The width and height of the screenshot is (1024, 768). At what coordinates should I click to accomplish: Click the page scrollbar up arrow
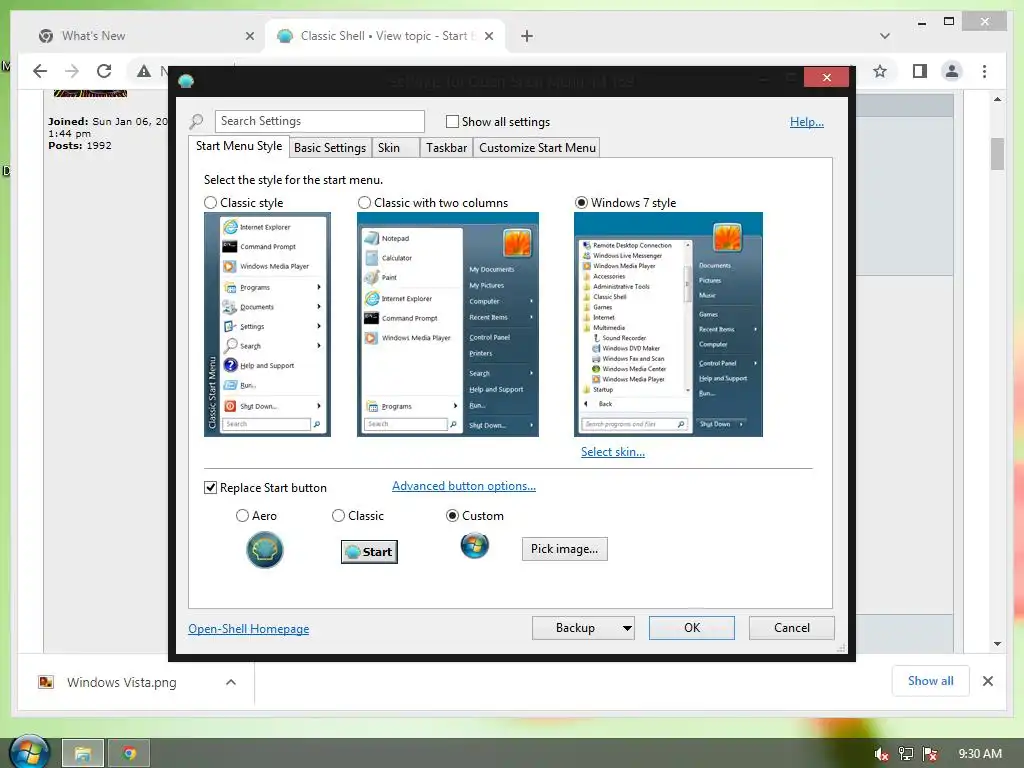point(997,99)
